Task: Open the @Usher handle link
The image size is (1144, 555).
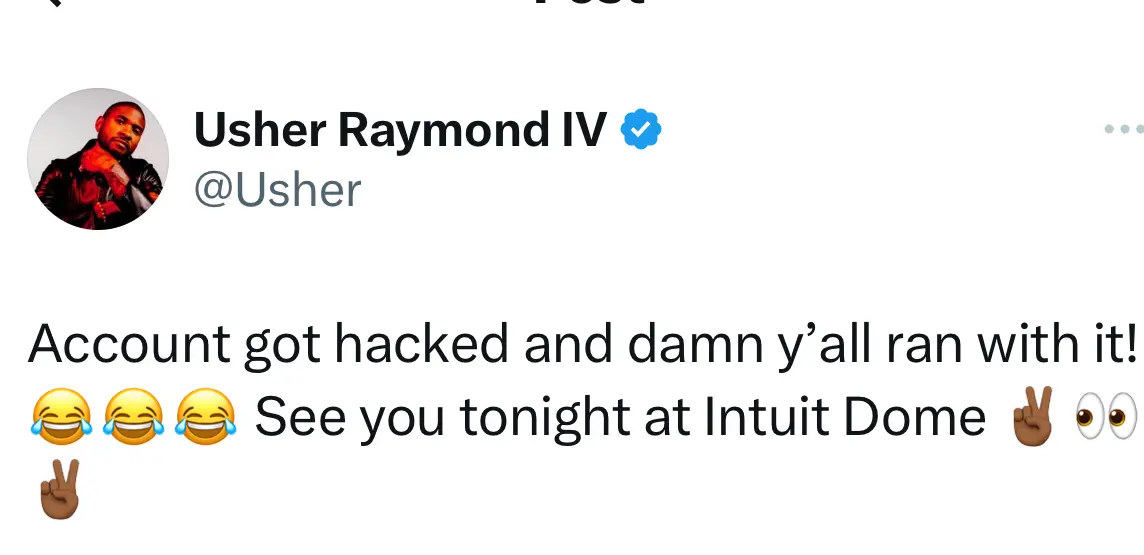Action: 277,189
